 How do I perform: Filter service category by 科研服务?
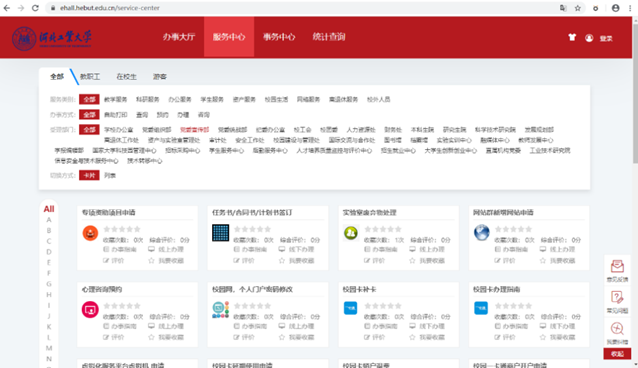click(147, 99)
